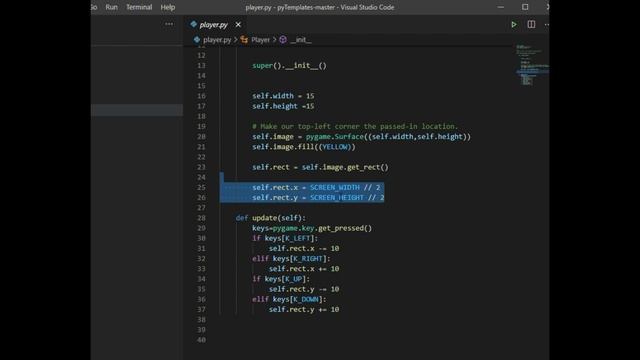Click the self.rect.x -= 10 line
Image resolution: width=640 pixels, height=360 pixels.
[x=304, y=249]
